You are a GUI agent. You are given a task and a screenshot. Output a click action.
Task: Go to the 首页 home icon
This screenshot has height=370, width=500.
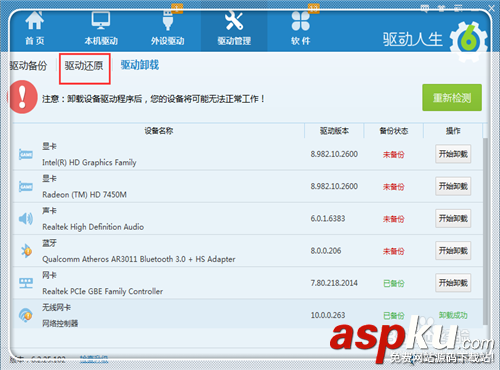click(35, 21)
